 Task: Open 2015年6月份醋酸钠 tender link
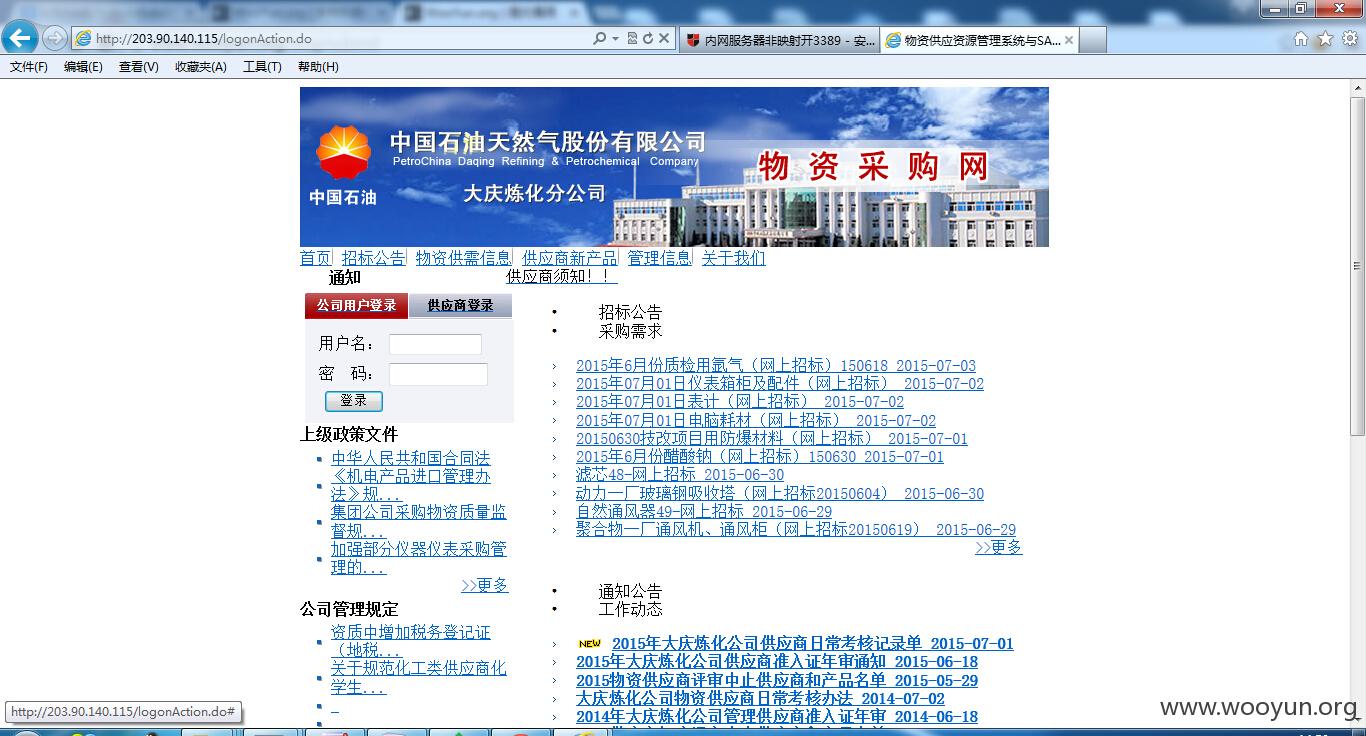click(760, 457)
